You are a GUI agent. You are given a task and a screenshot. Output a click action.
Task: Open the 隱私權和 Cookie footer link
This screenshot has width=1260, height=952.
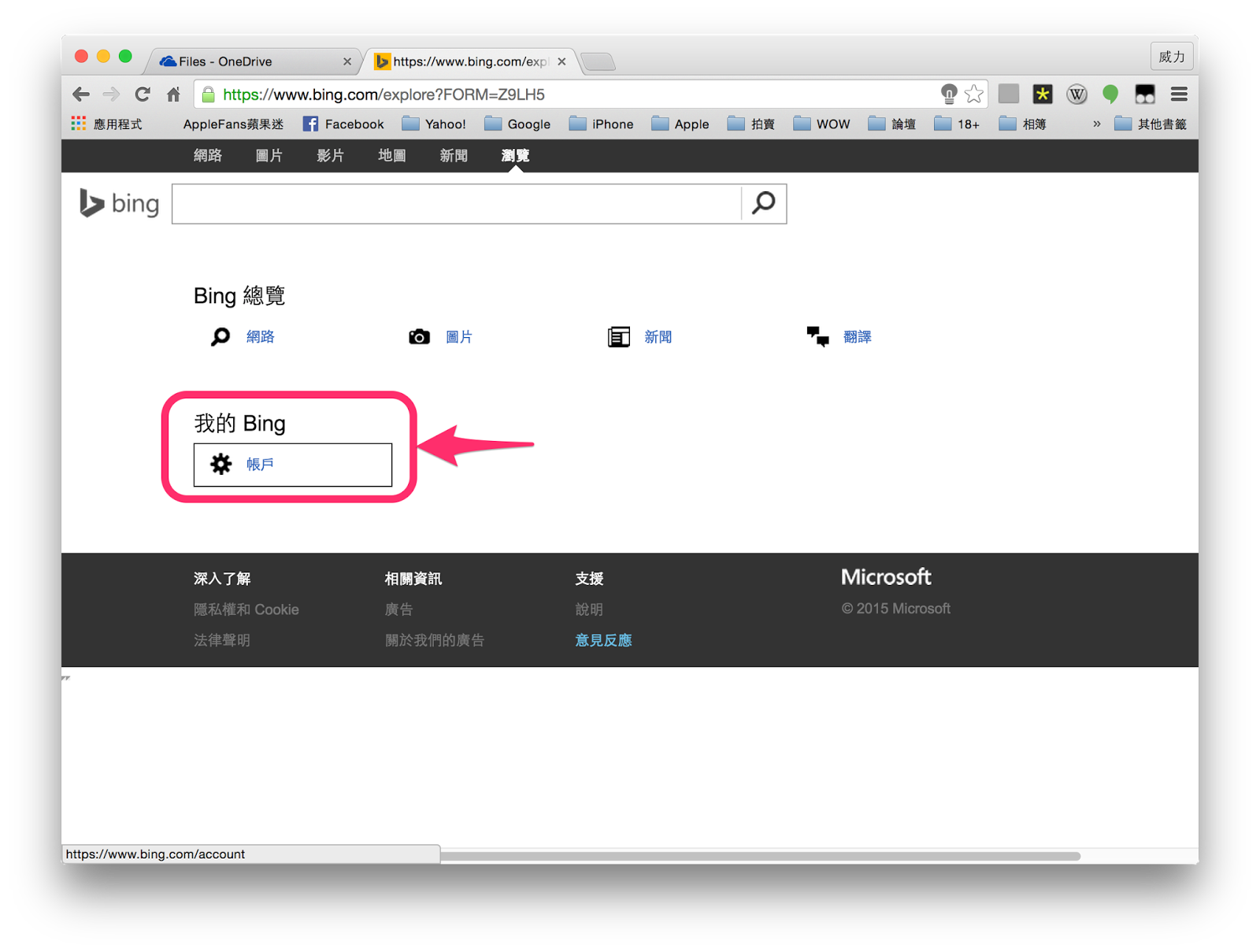[246, 609]
